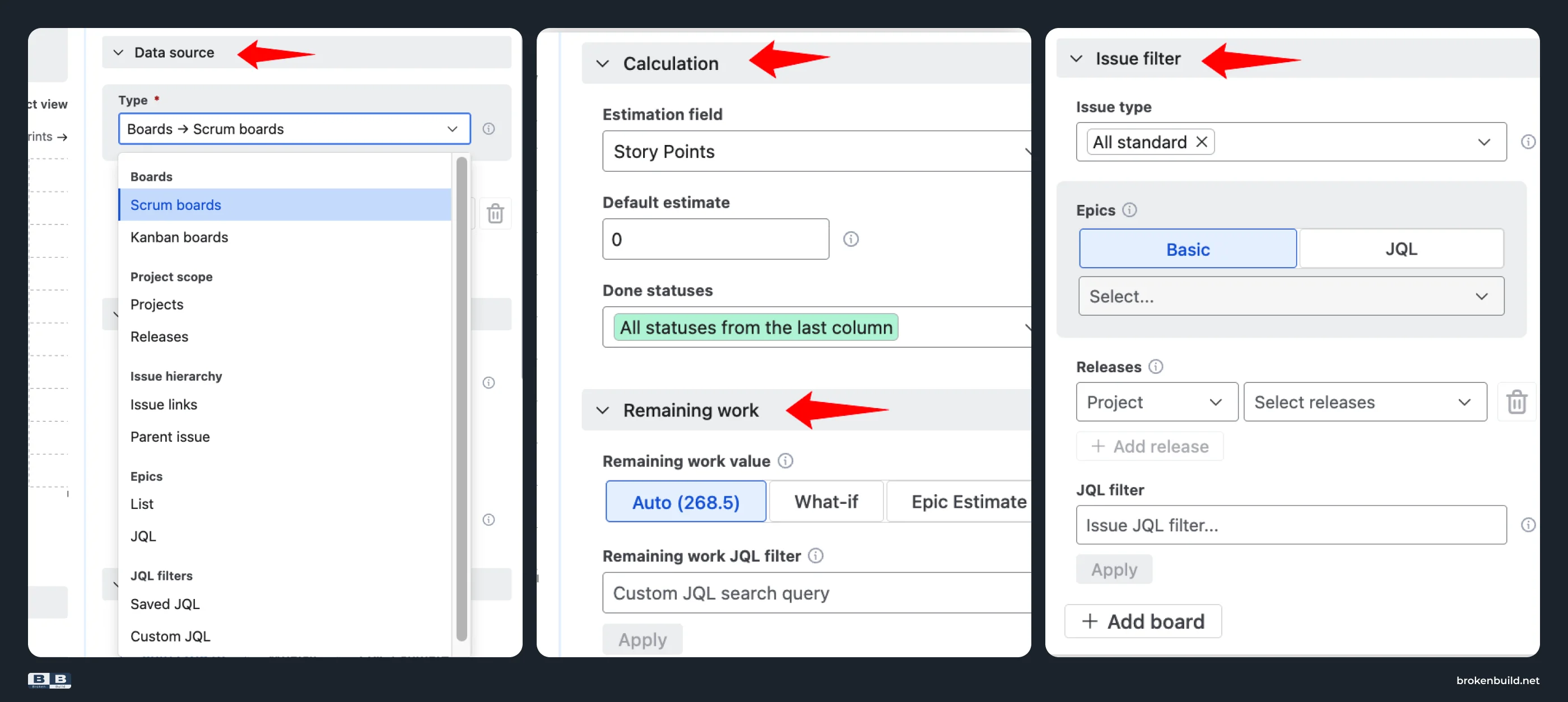
Task: Click info icon beside Default estimate field
Action: pyautogui.click(x=850, y=239)
